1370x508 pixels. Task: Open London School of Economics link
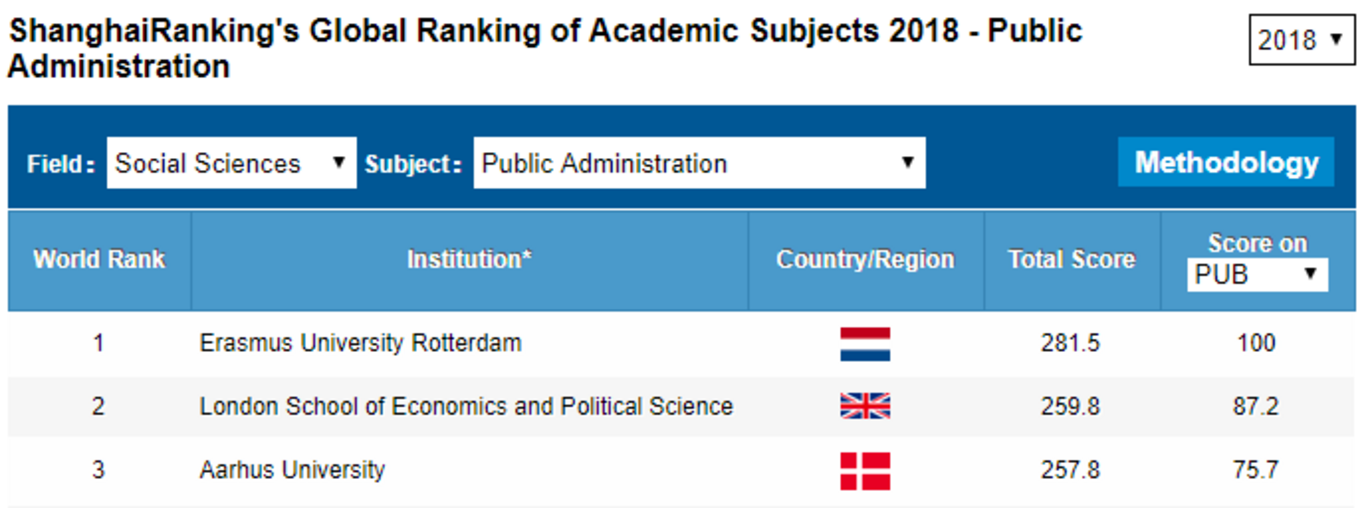tap(466, 406)
